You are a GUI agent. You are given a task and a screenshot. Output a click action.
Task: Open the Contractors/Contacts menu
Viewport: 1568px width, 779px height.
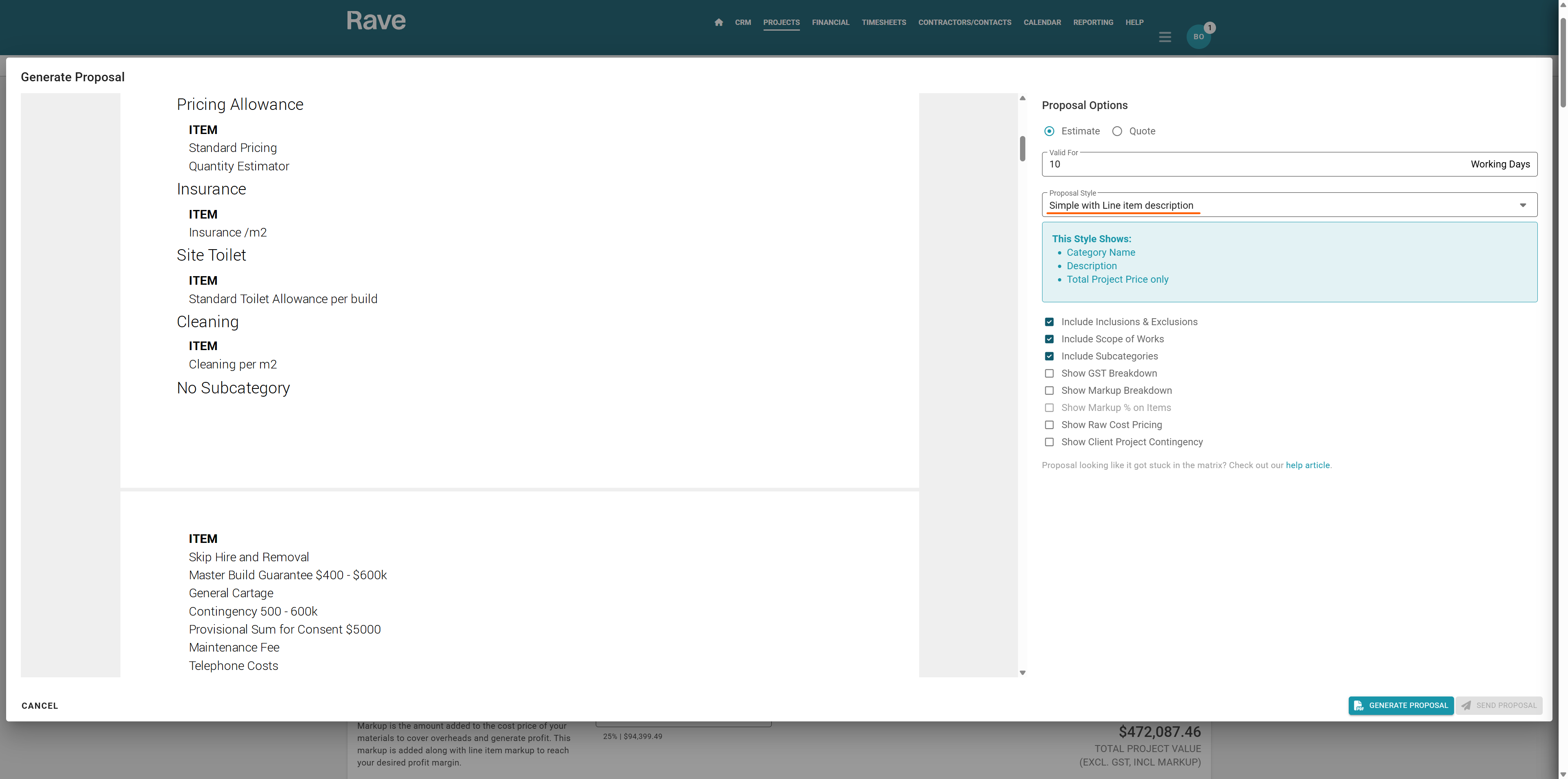(964, 22)
